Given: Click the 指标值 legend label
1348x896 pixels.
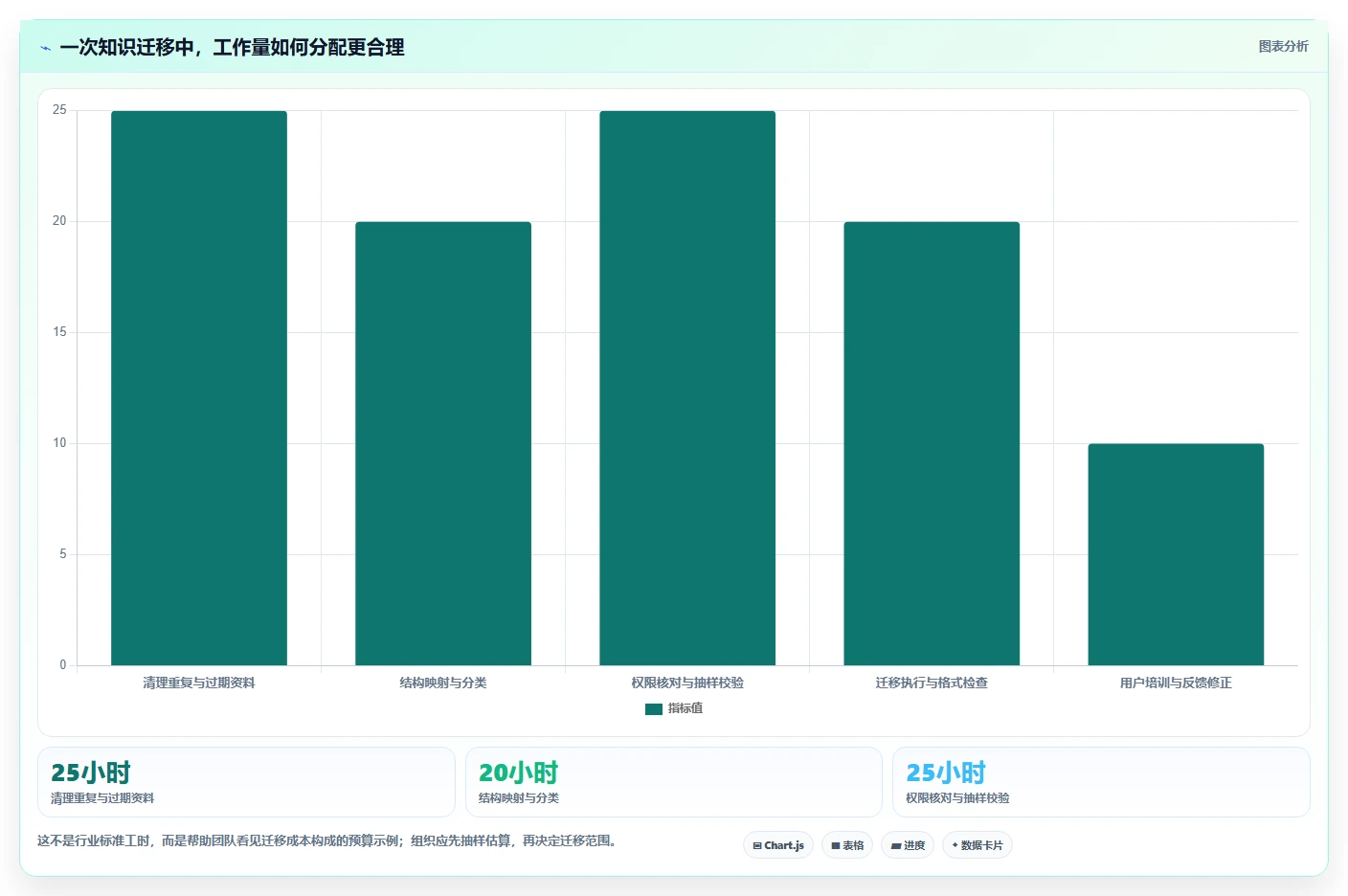Looking at the screenshot, I should [x=685, y=708].
